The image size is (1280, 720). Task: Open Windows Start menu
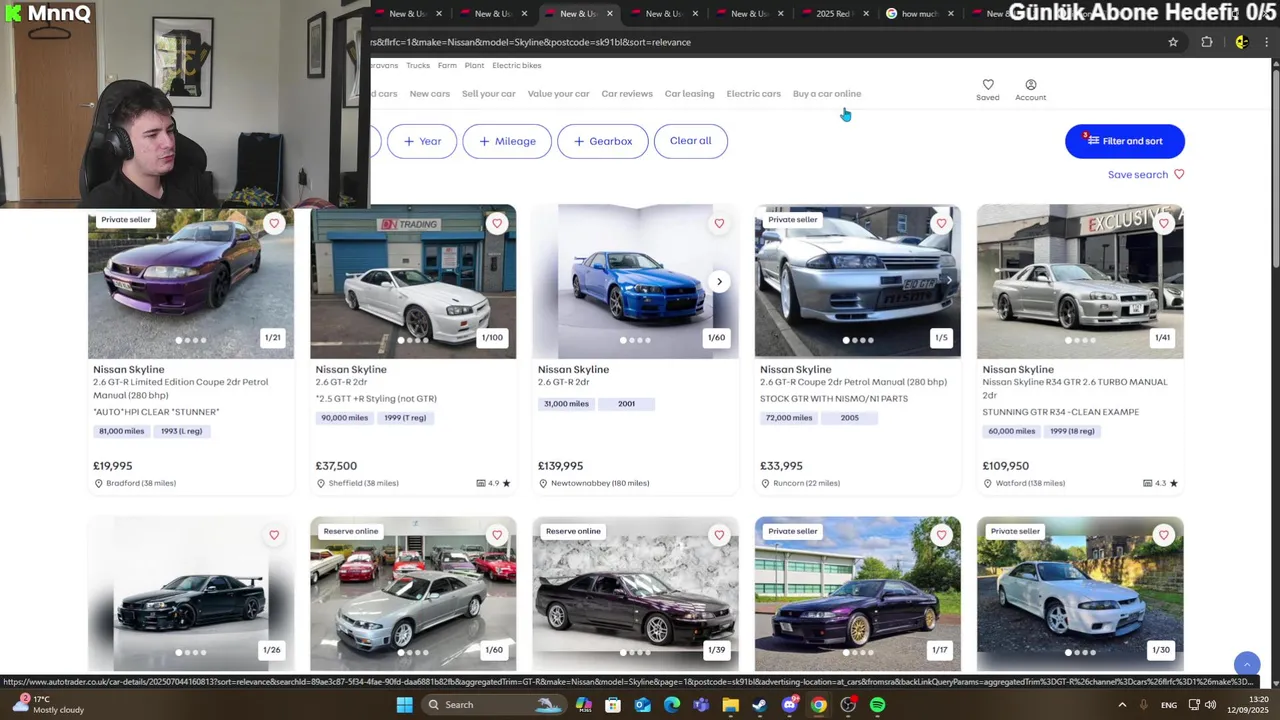point(404,705)
